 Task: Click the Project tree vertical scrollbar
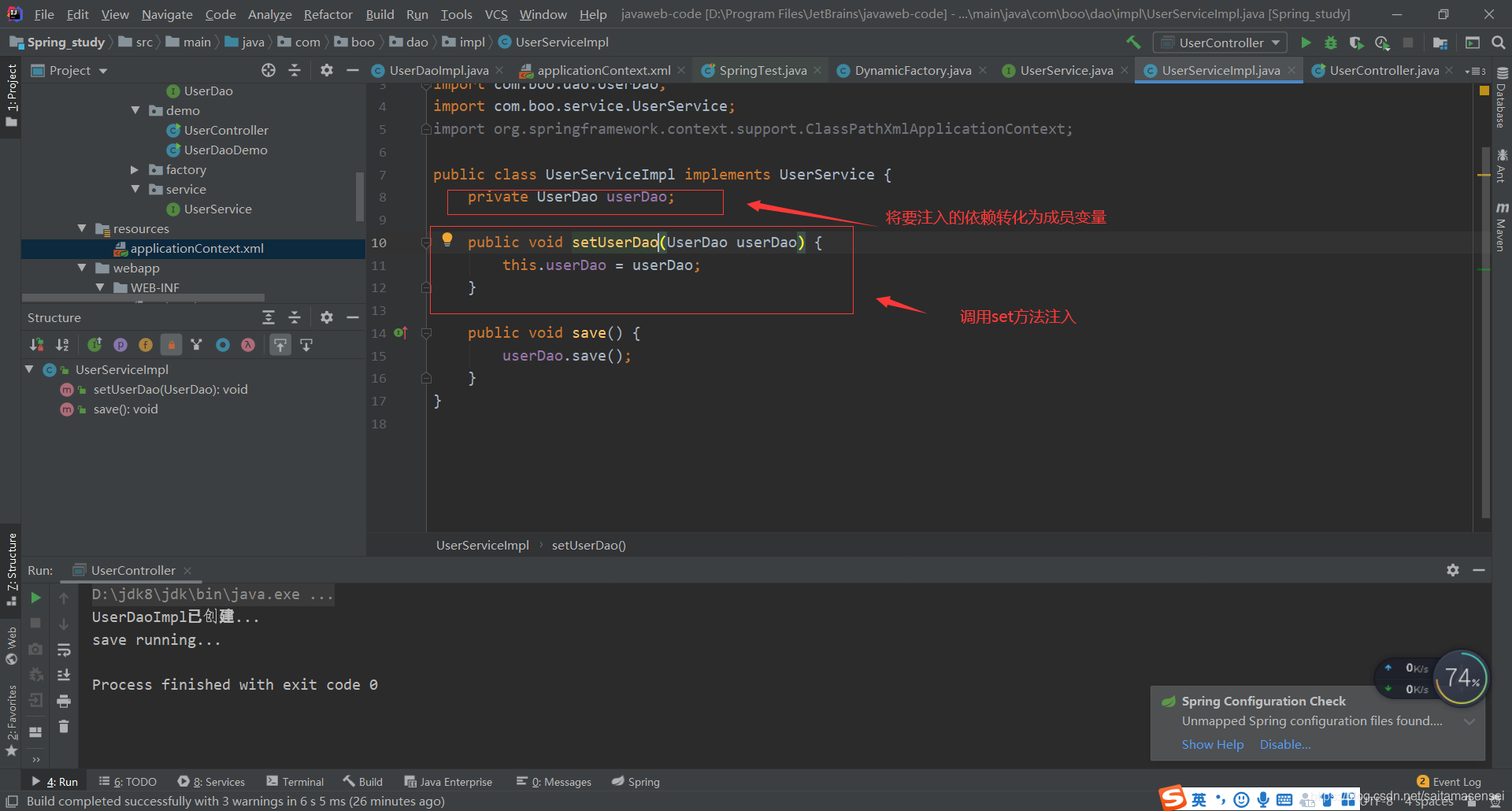coord(361,197)
